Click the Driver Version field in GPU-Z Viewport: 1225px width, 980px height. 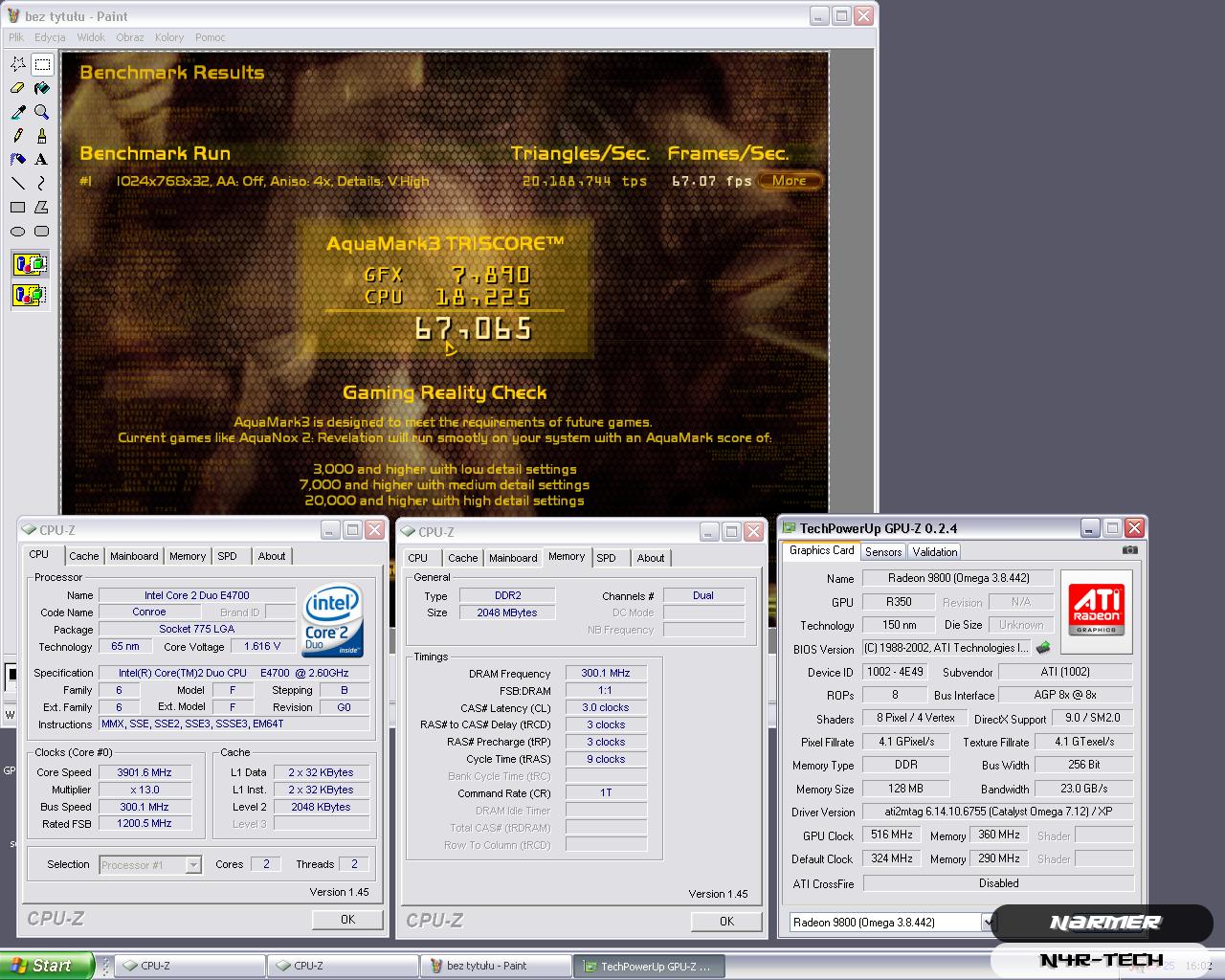pyautogui.click(x=997, y=812)
